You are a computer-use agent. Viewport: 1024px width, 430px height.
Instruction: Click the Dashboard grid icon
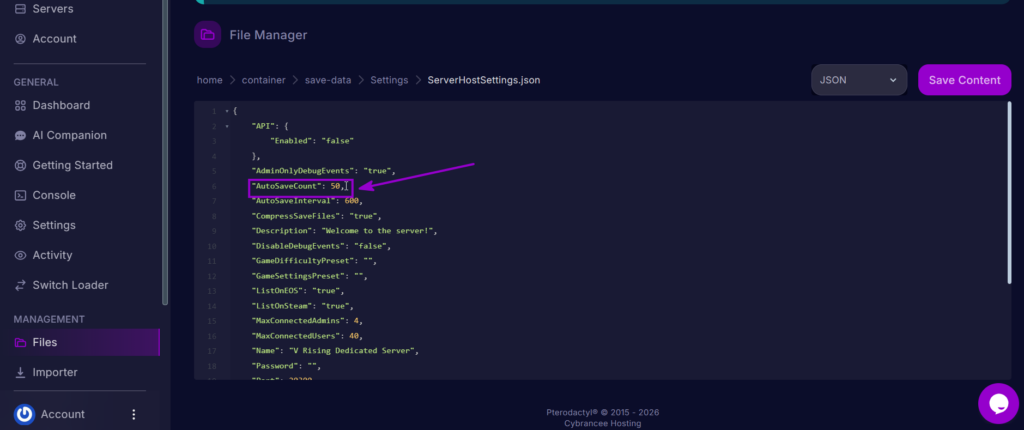point(20,106)
